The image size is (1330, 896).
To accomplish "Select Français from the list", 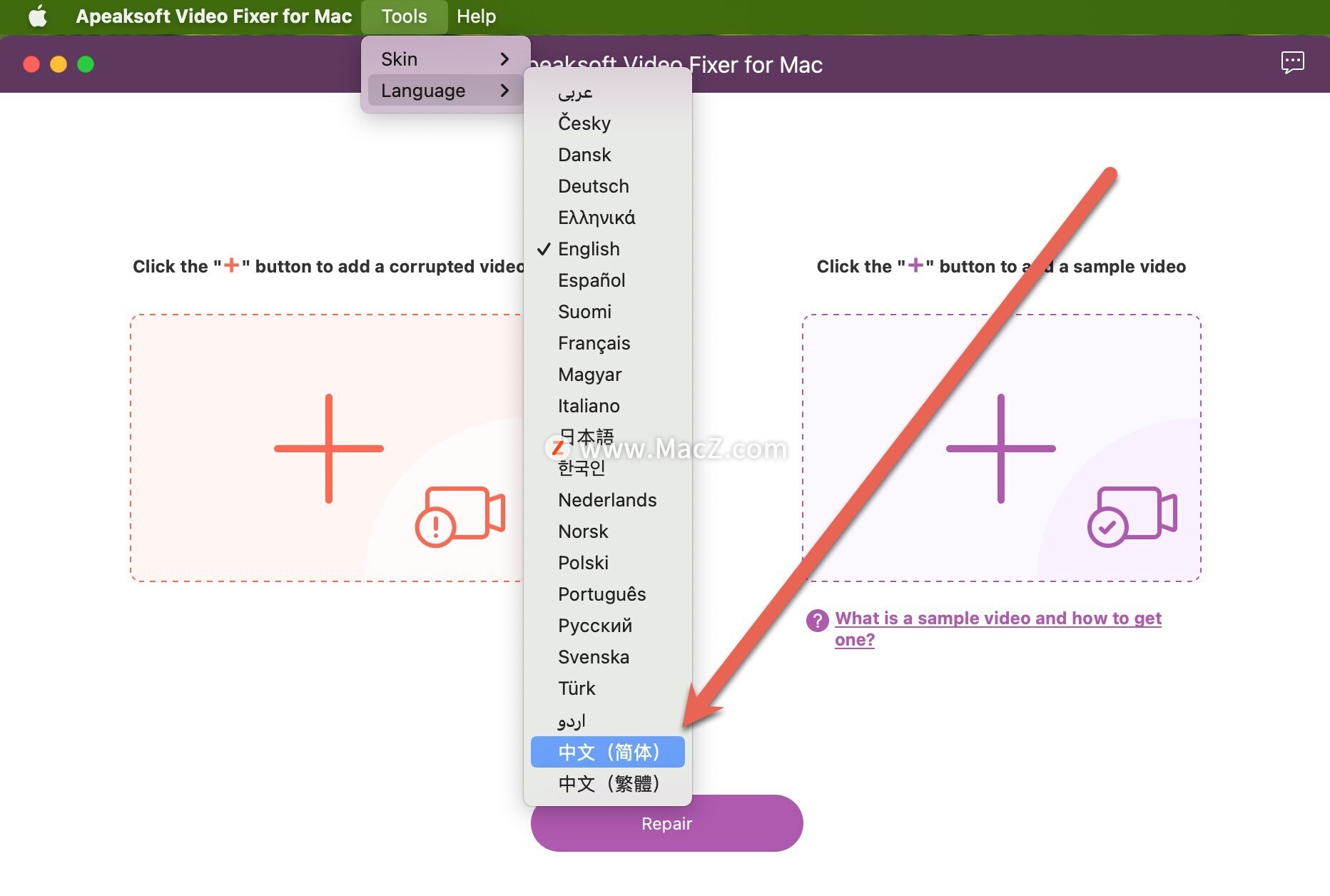I will 608,343.
